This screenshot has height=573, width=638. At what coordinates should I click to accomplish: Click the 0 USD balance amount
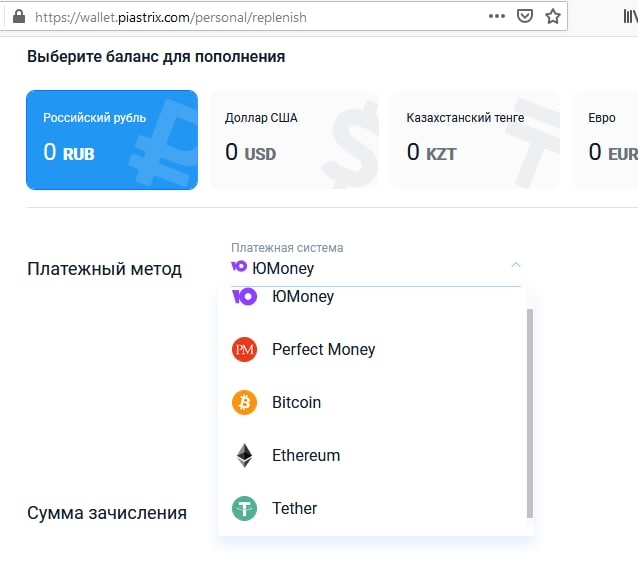point(251,152)
